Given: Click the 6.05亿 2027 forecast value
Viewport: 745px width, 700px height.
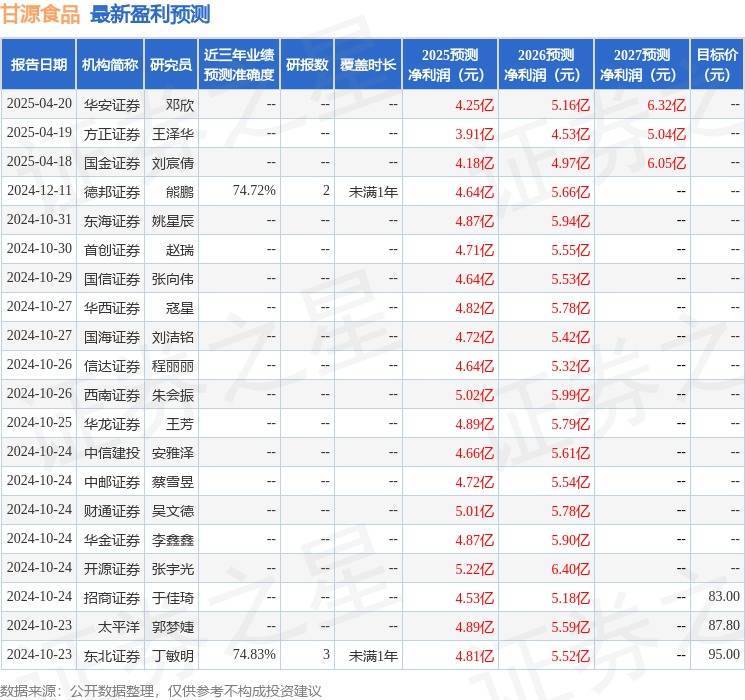Looking at the screenshot, I should point(666,163).
